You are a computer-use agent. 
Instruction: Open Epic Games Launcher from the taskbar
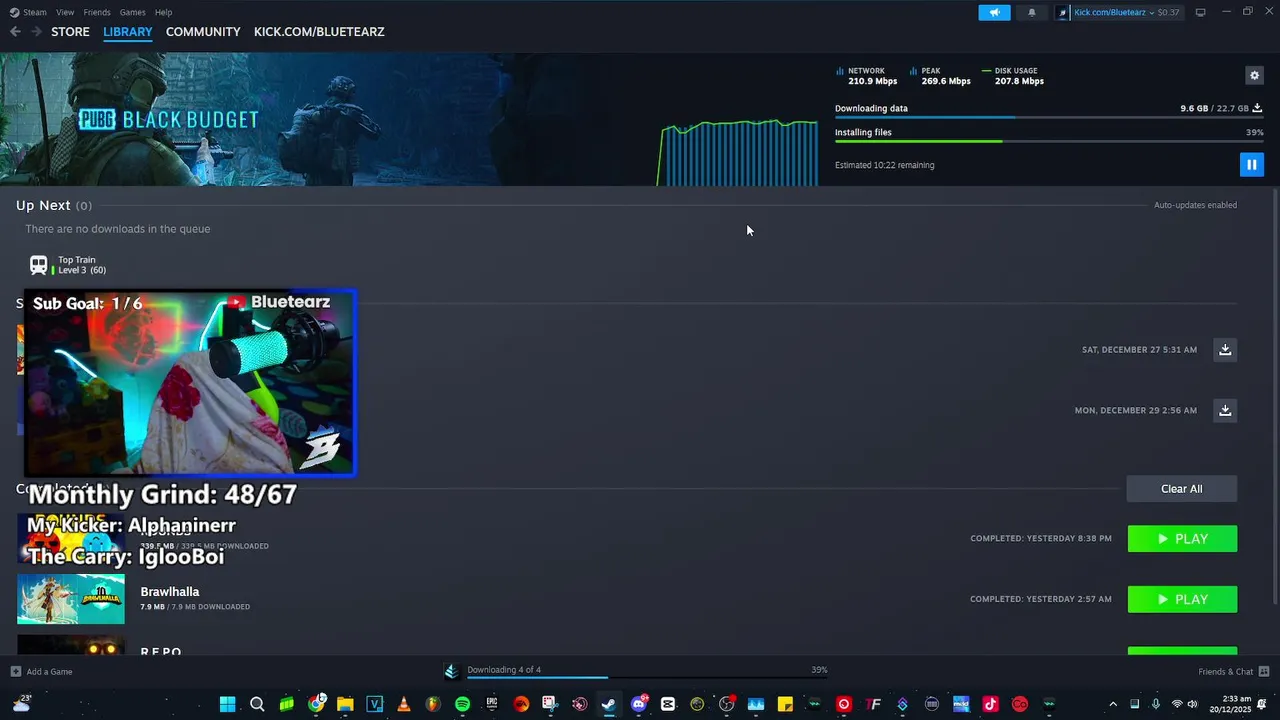click(492, 704)
